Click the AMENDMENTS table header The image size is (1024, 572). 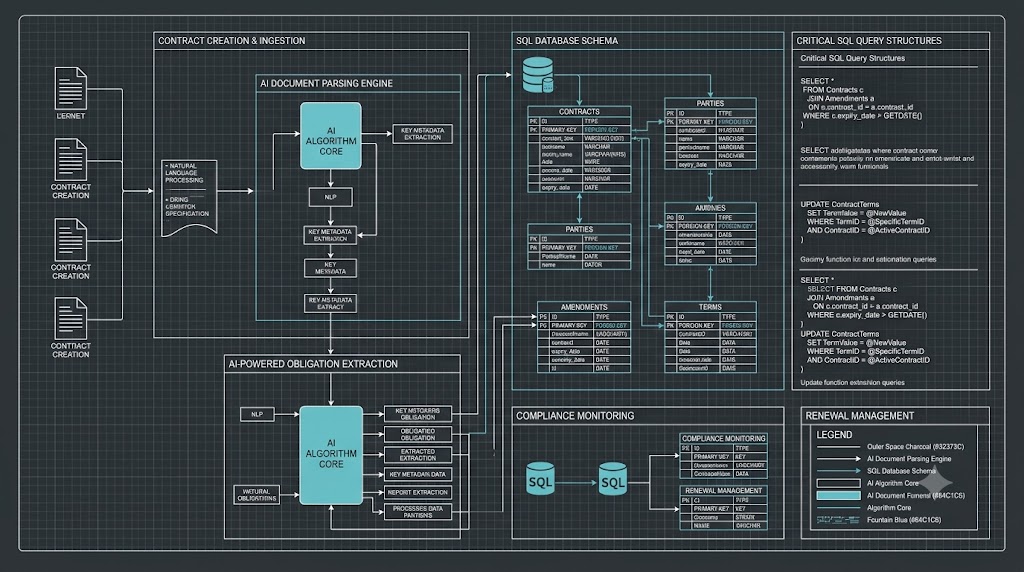click(584, 307)
